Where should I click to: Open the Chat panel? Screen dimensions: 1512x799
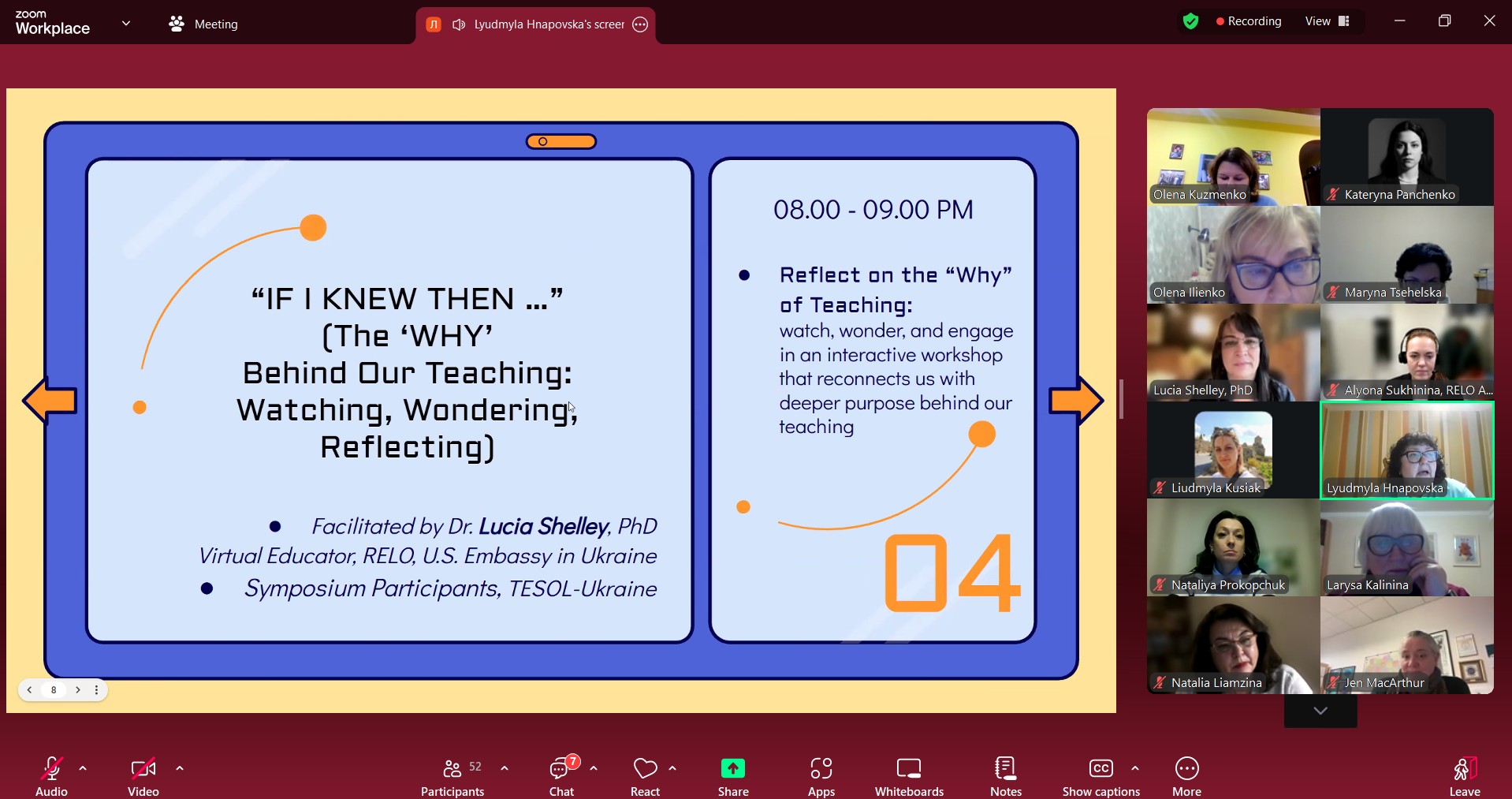562,776
